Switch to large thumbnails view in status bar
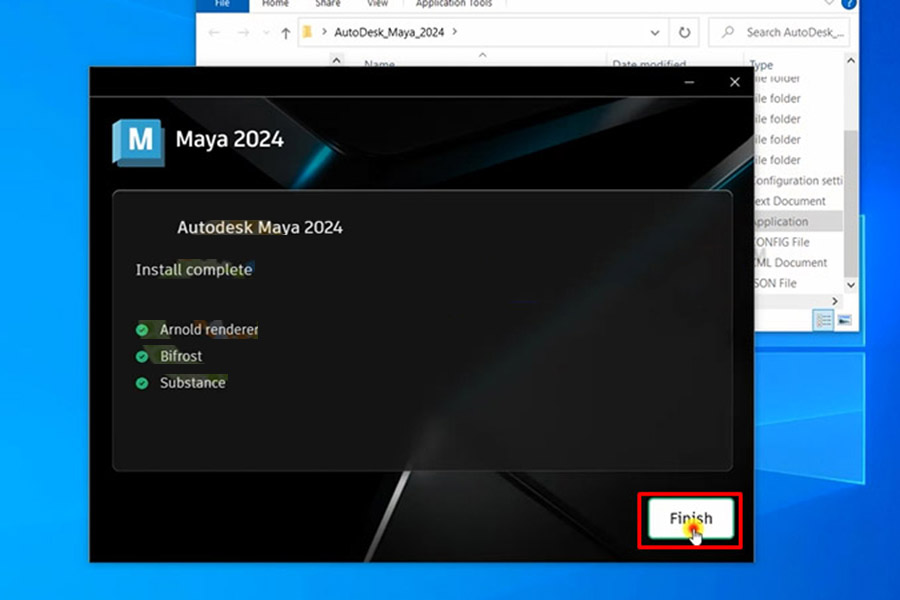Screen dimensions: 900x600 pyautogui.click(x=845, y=319)
